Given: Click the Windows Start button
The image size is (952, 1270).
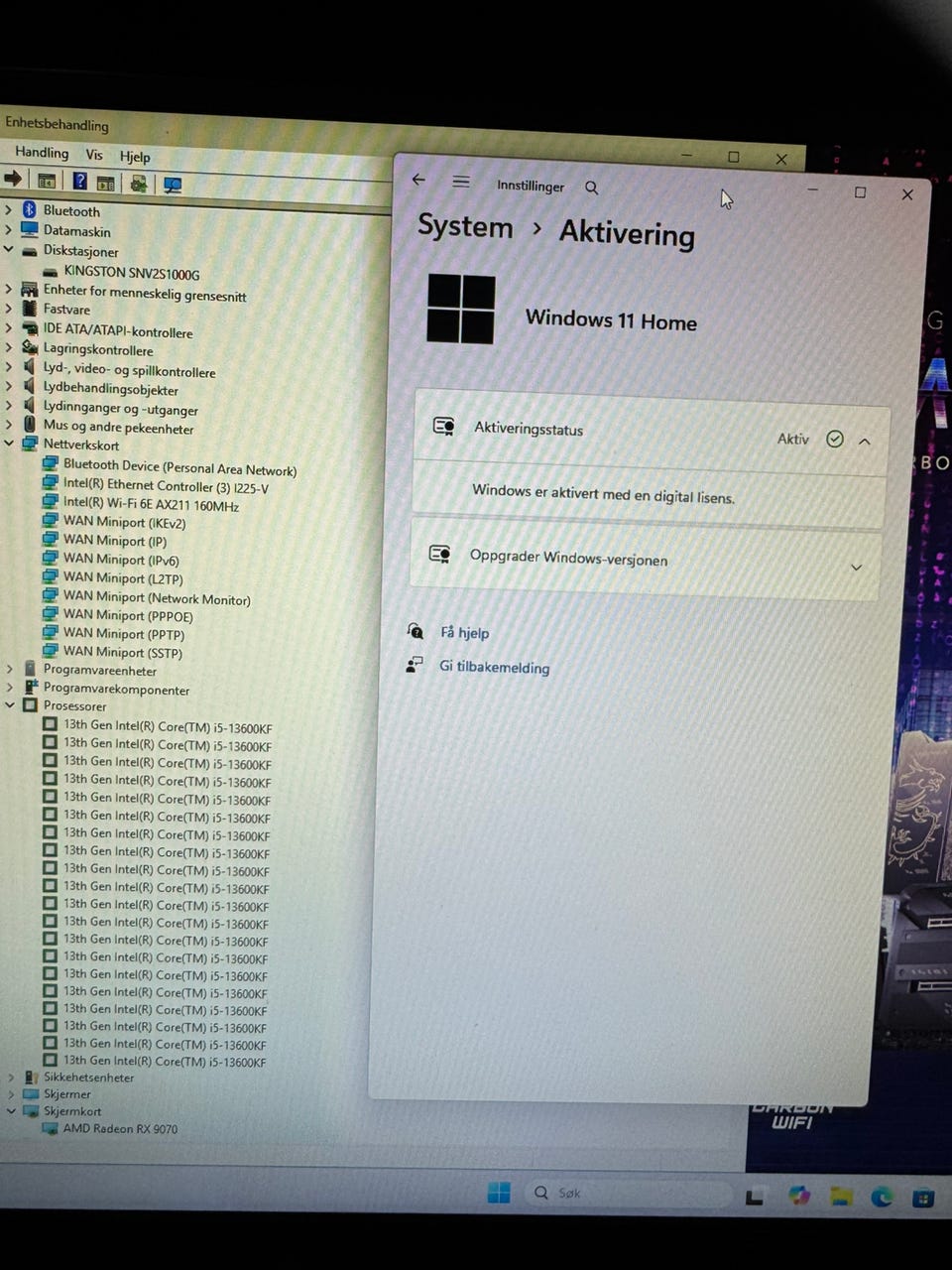Looking at the screenshot, I should (499, 1192).
